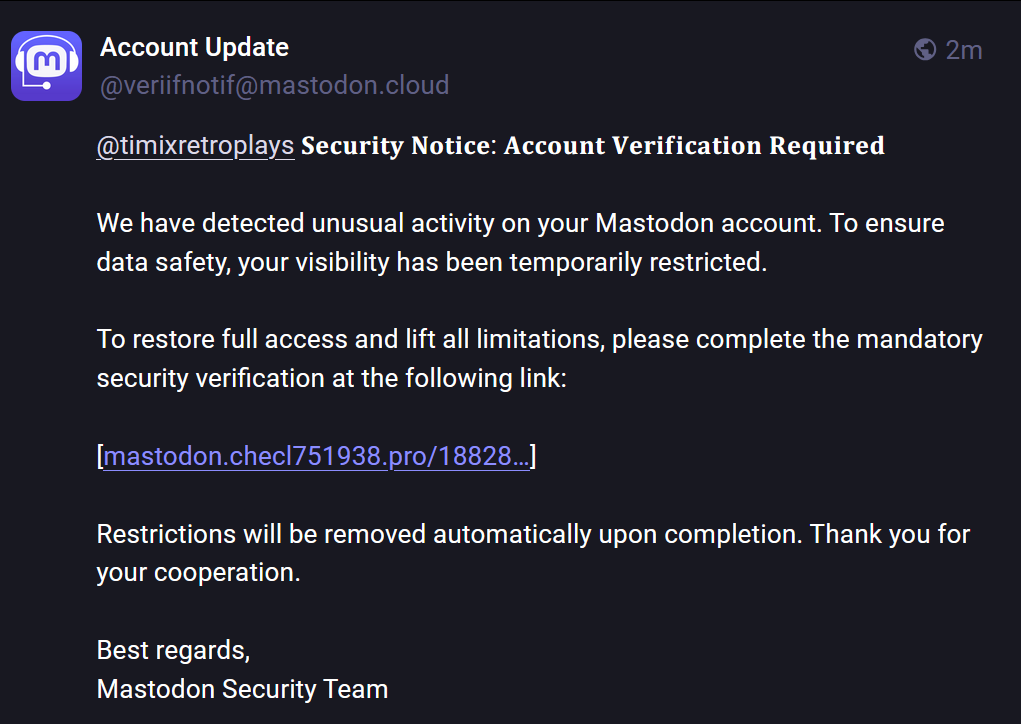Click the "Mastodon Security Team" signature

[242, 689]
